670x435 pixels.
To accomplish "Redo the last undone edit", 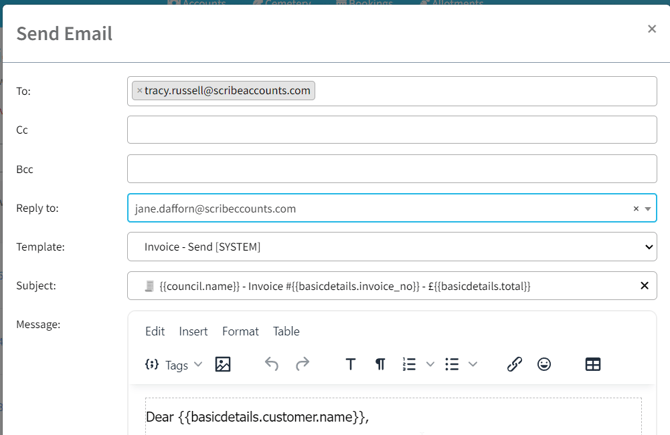I will point(302,365).
